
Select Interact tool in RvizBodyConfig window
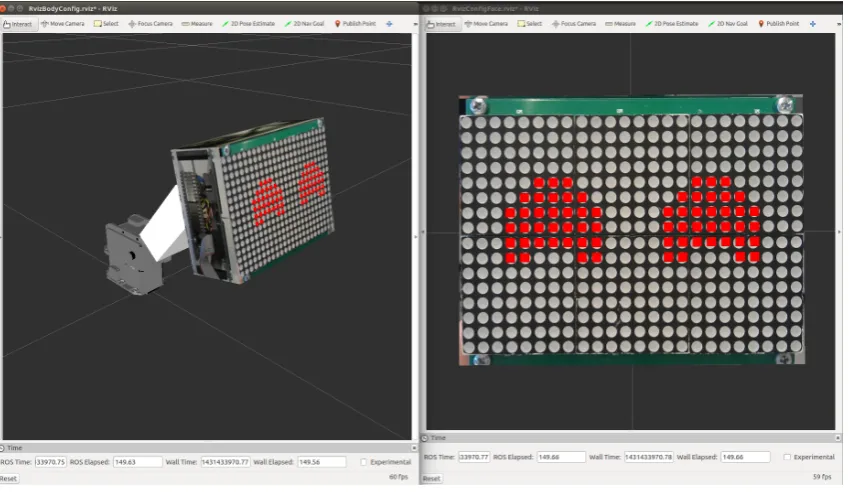(x=18, y=24)
